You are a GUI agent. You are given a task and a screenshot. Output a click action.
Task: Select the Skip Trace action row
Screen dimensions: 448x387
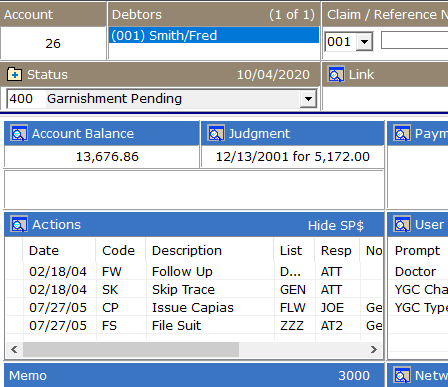(x=194, y=290)
